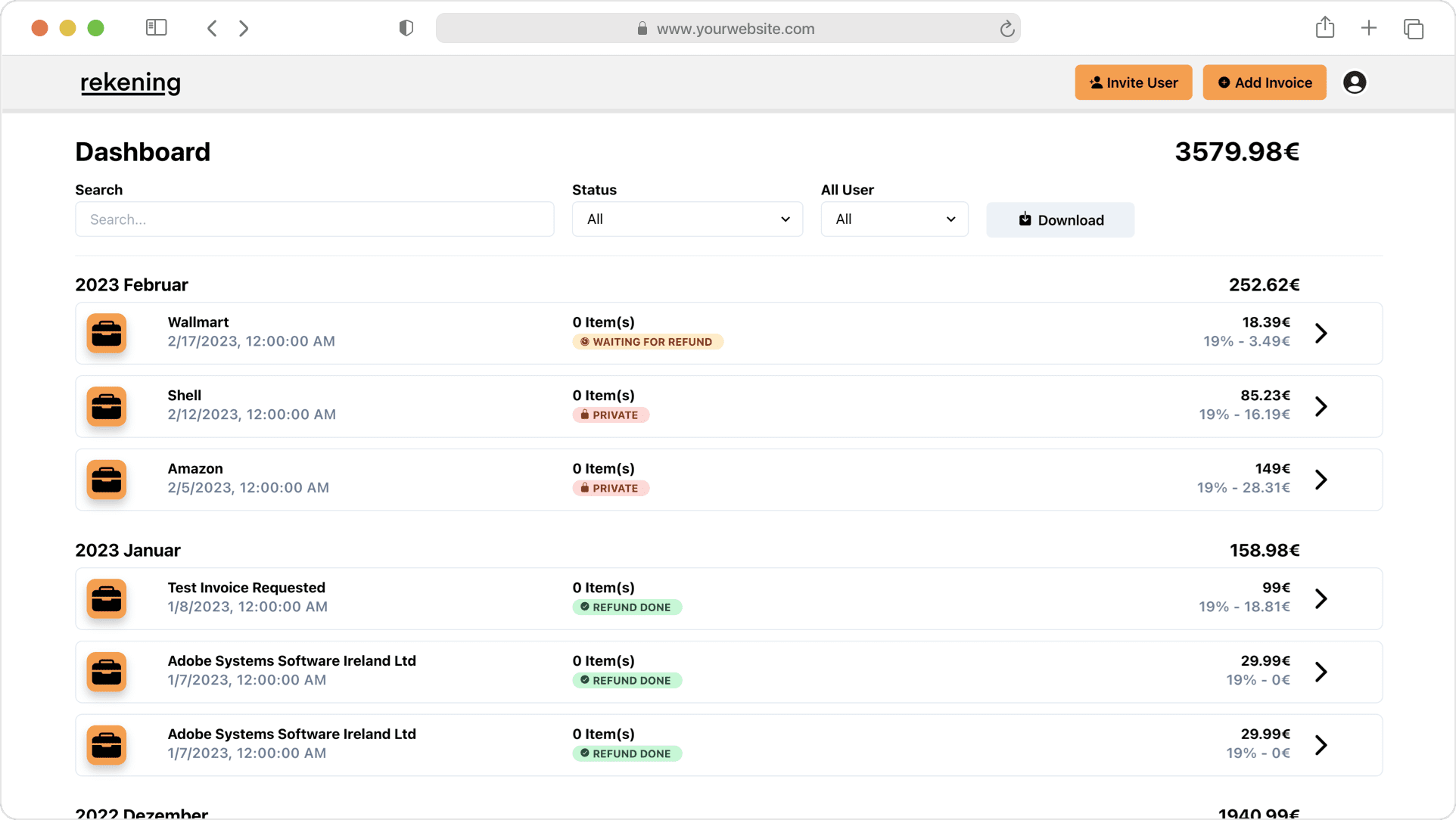Image resolution: width=1456 pixels, height=820 pixels.
Task: Open the Status filter dropdown
Action: point(686,219)
